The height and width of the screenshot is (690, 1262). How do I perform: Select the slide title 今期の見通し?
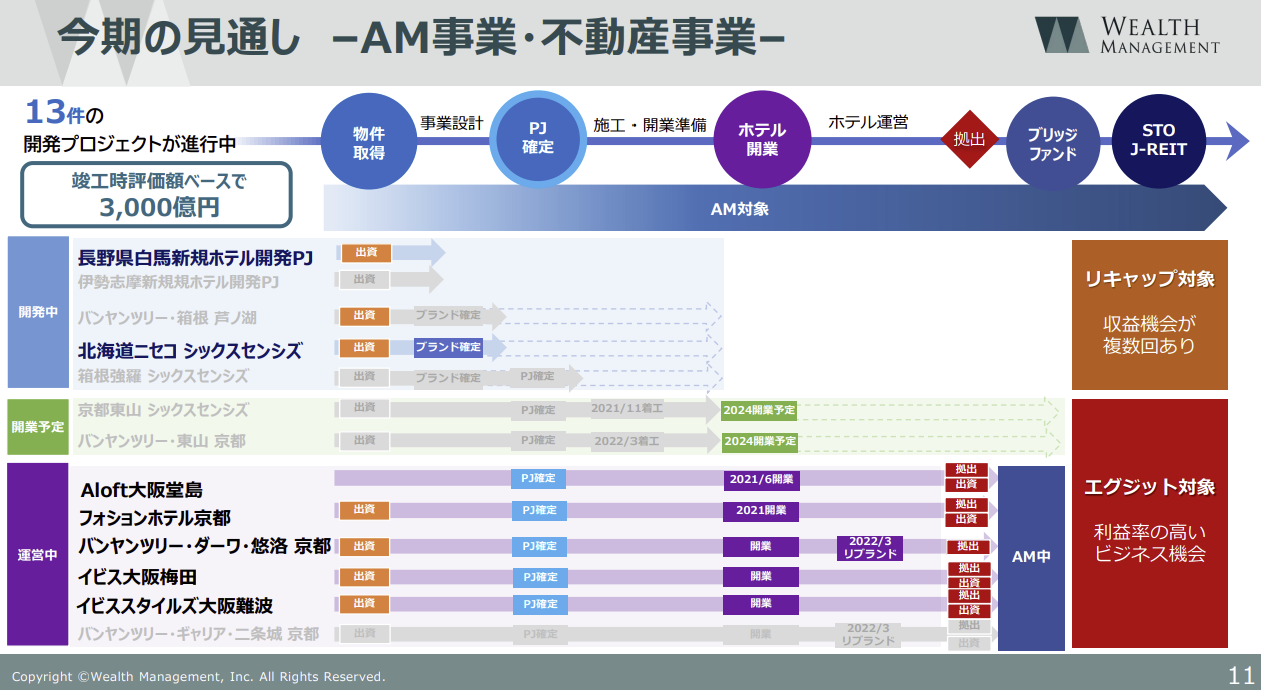click(x=180, y=37)
